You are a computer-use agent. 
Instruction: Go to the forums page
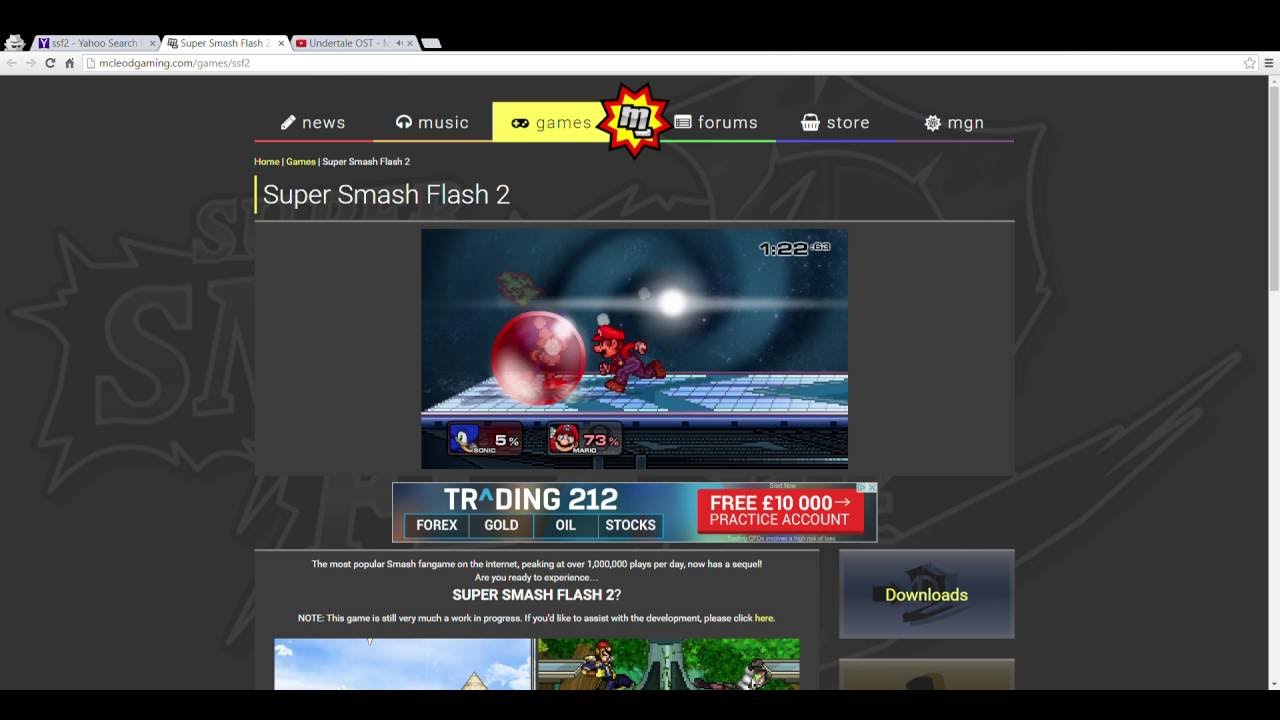(716, 122)
